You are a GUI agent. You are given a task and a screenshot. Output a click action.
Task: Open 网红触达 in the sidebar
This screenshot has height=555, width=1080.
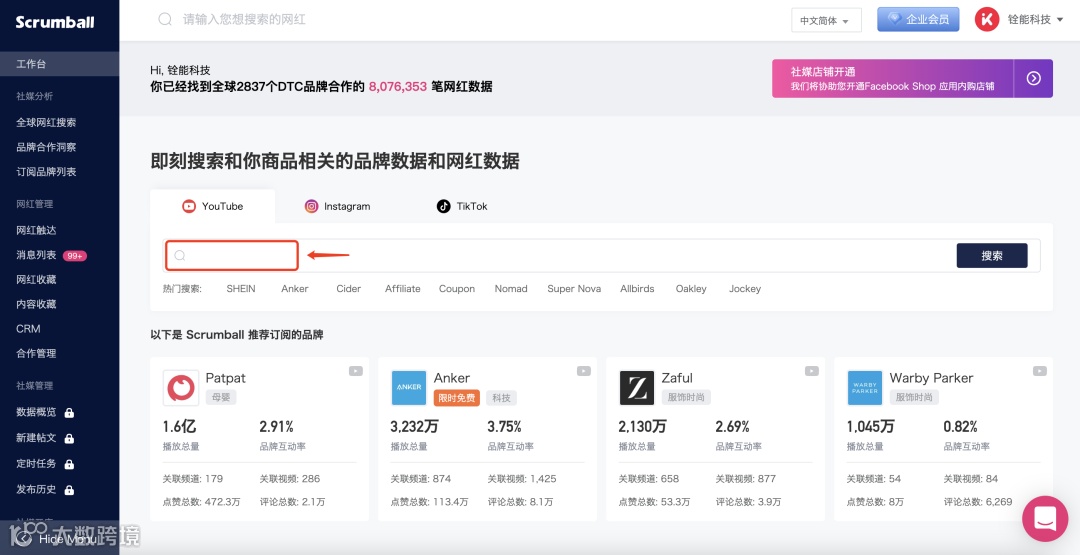(37, 230)
